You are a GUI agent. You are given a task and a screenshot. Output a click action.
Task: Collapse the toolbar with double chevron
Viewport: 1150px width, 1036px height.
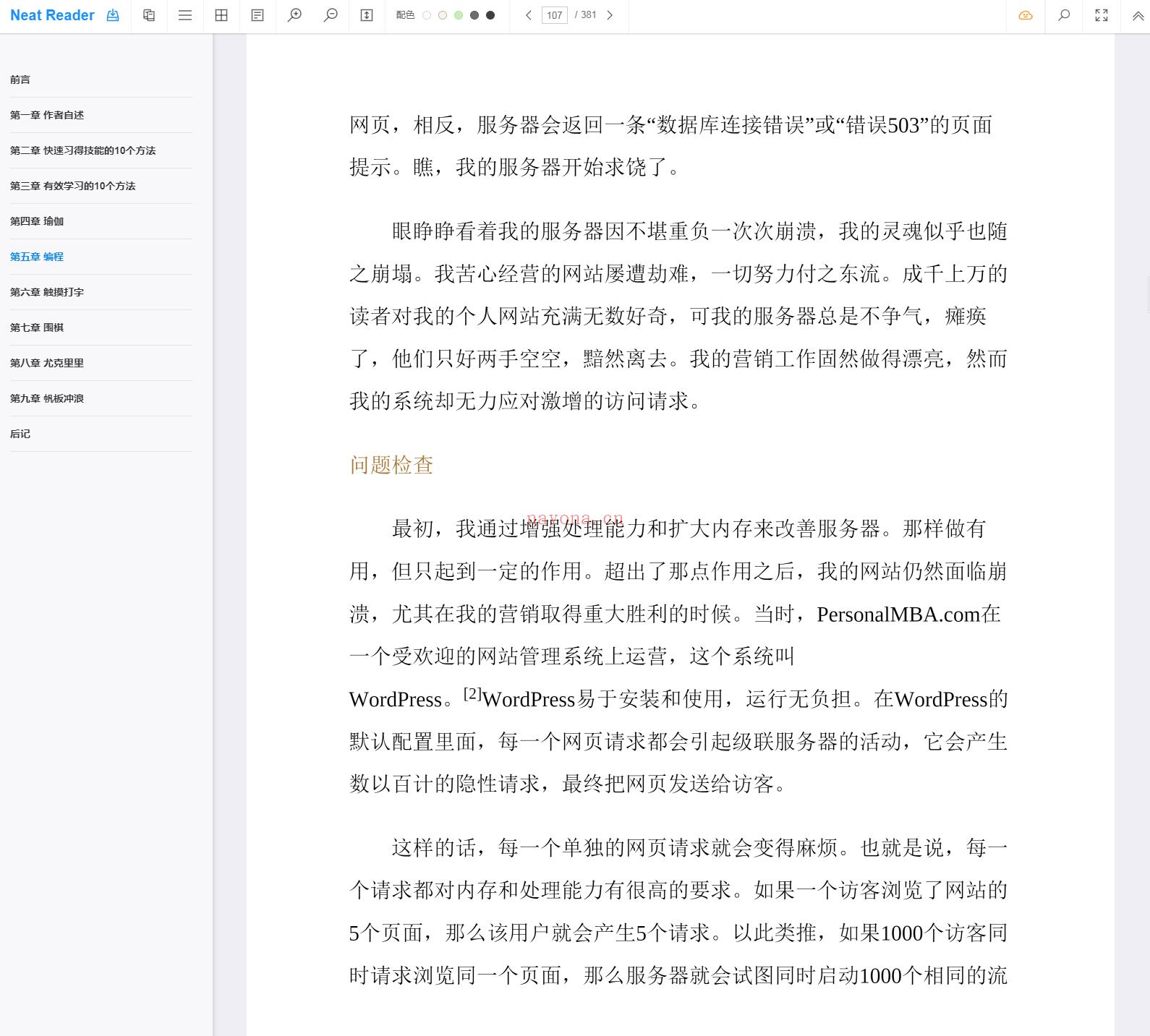point(1138,16)
